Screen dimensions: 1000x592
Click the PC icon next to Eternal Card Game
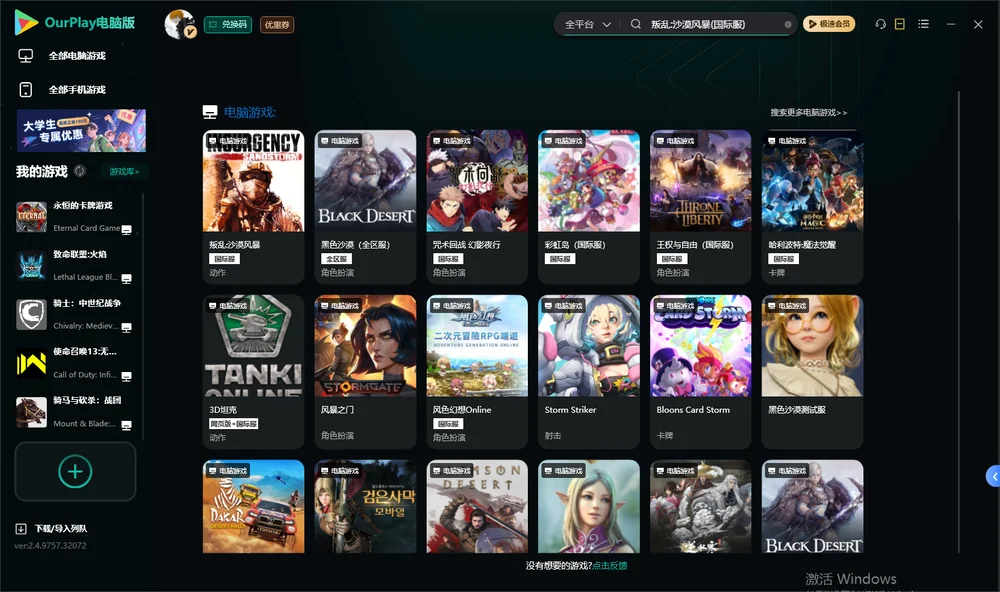pyautogui.click(x=126, y=230)
